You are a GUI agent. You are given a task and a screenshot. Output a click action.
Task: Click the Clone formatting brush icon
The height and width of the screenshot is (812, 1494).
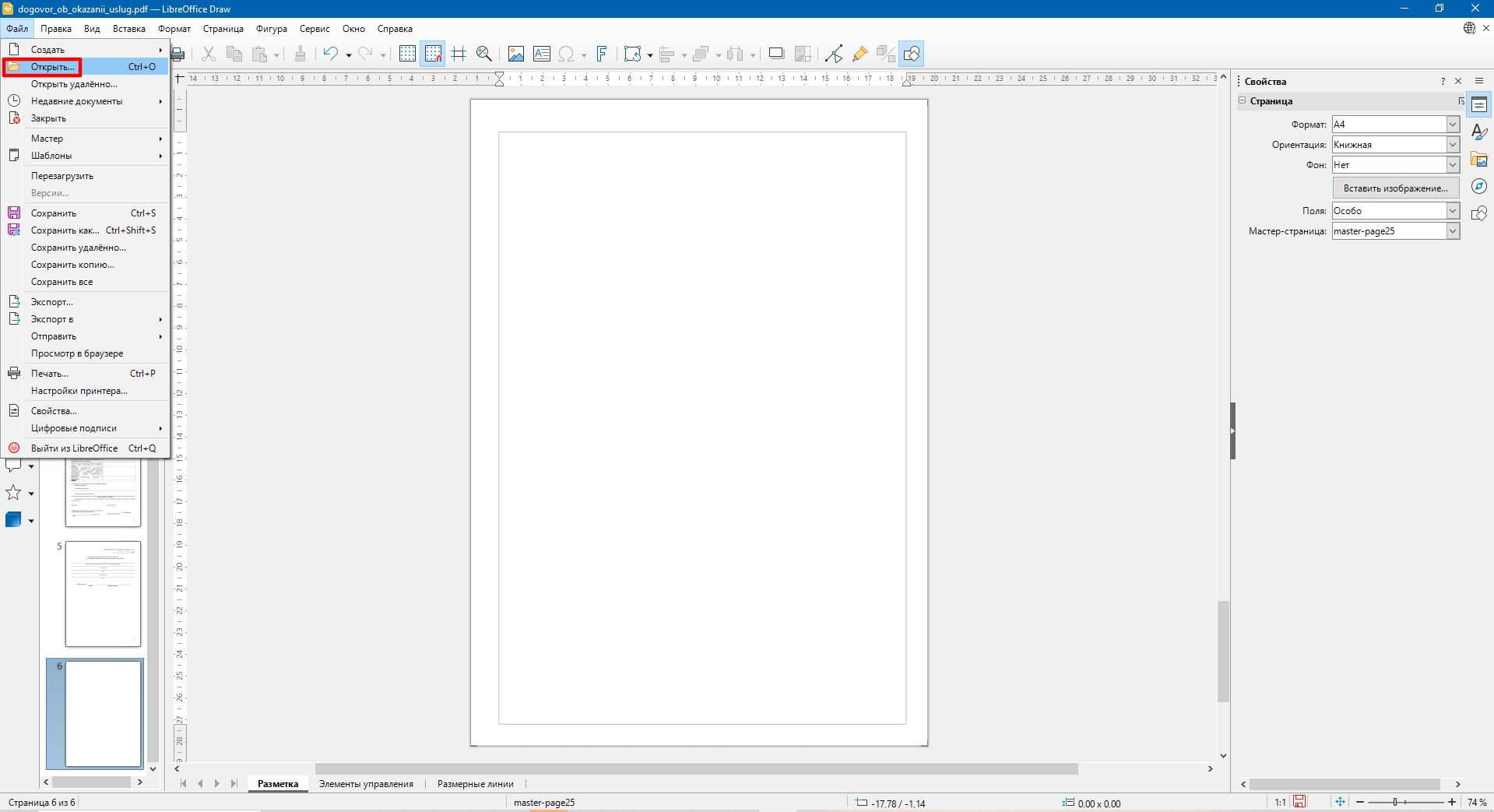tap(300, 54)
